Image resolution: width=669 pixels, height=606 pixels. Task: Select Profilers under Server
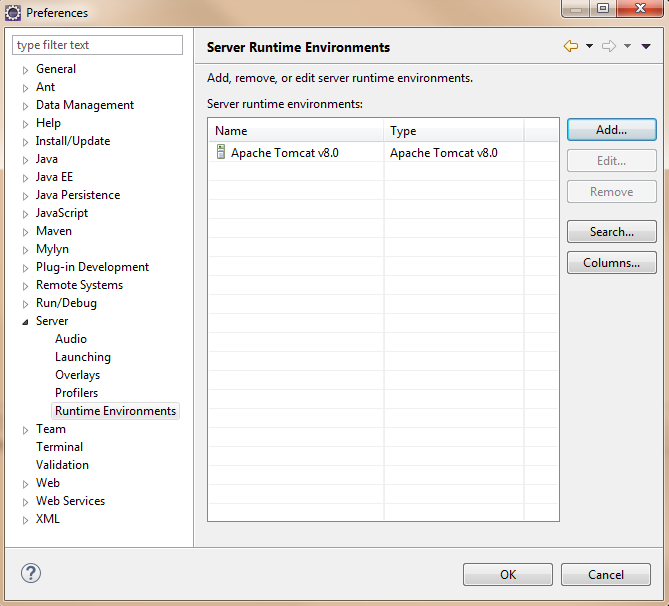pos(76,393)
